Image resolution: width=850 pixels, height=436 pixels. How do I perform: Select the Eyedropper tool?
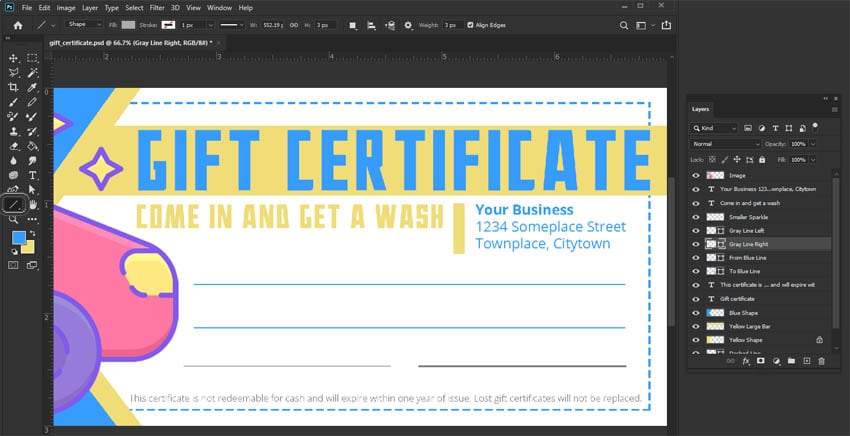33,88
